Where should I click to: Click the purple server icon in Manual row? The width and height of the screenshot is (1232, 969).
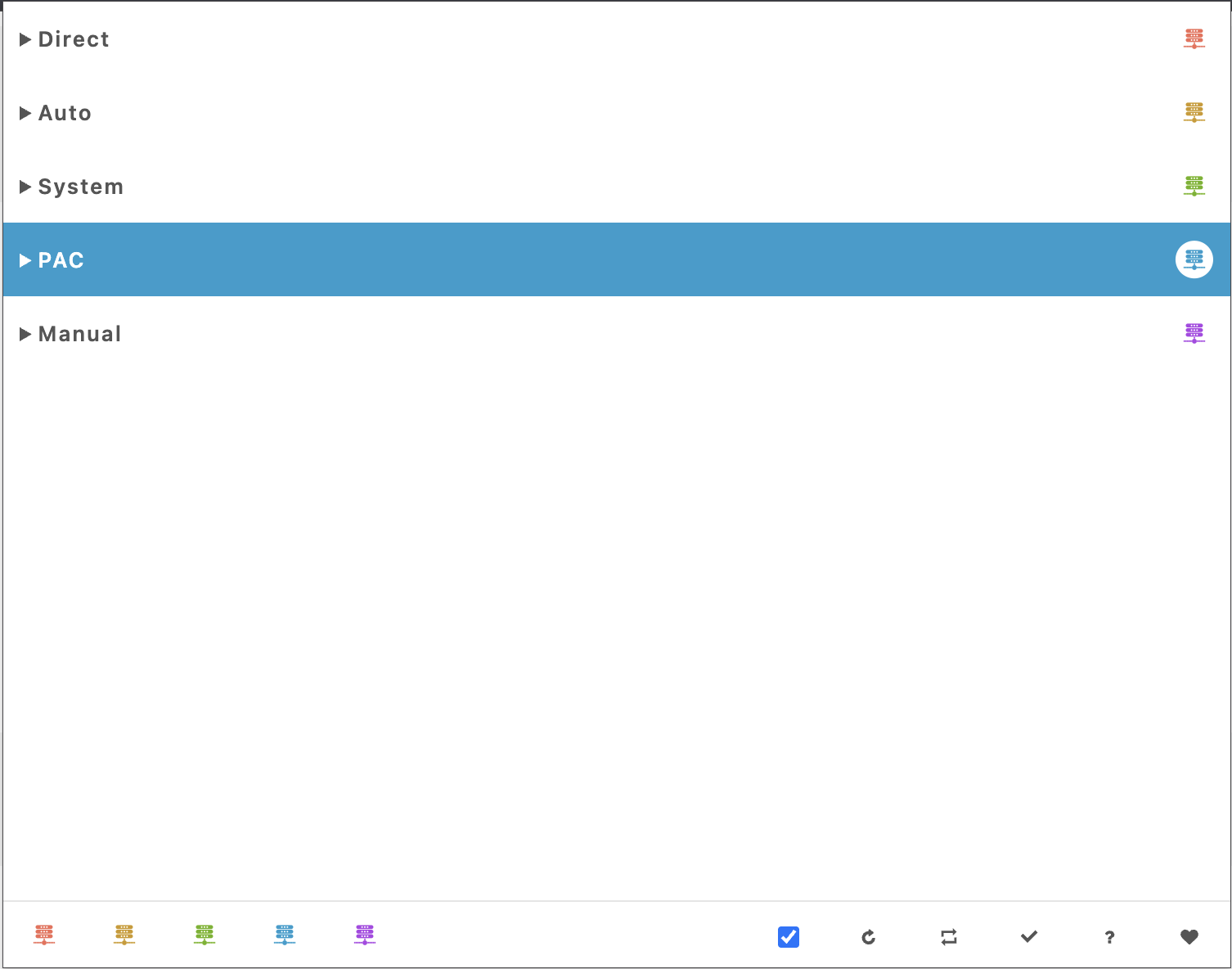[1194, 333]
